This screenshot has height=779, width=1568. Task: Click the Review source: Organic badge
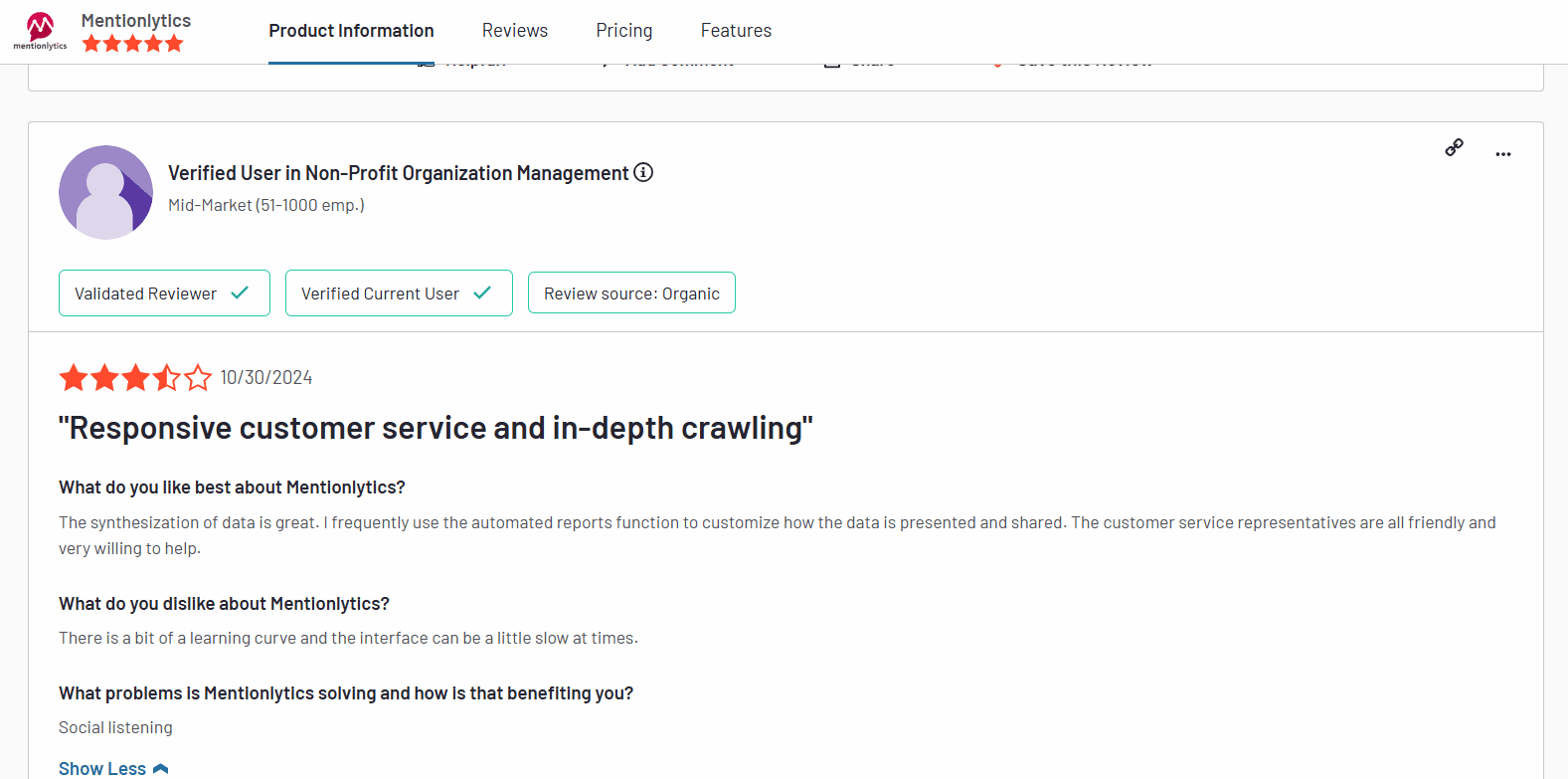(x=631, y=293)
